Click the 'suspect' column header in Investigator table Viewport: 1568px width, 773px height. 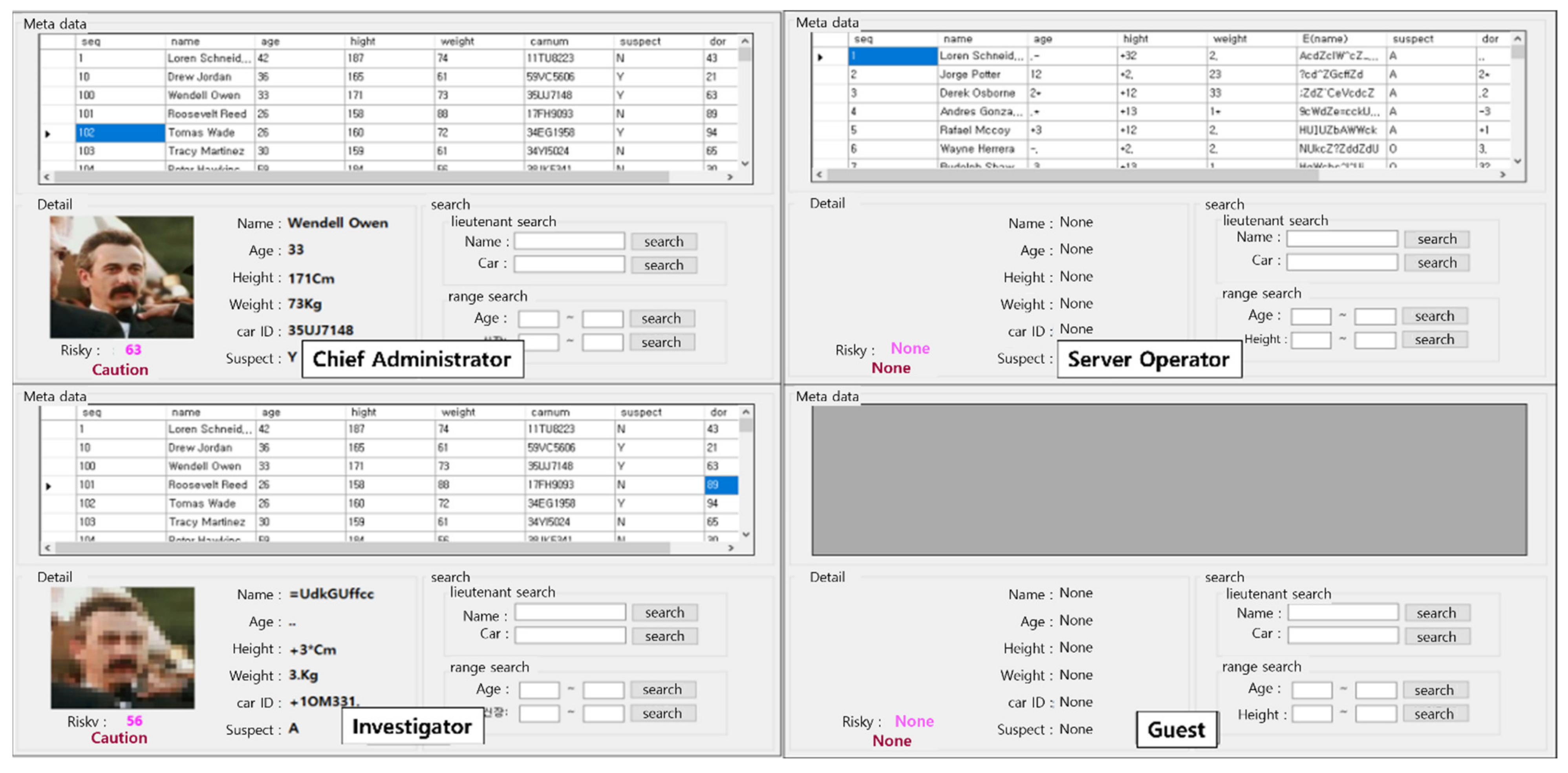pyautogui.click(x=640, y=412)
